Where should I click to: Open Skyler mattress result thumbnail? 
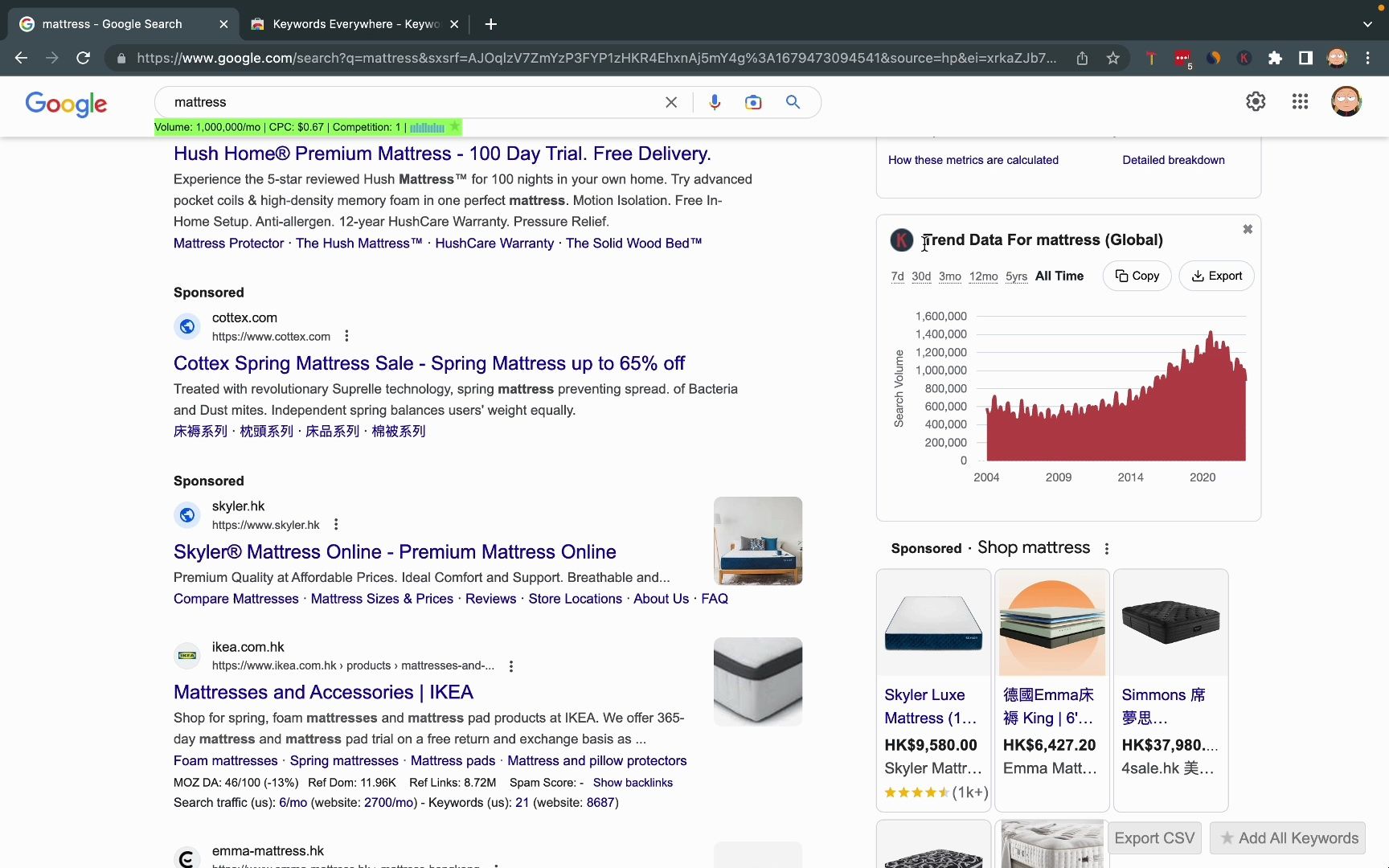tap(758, 541)
